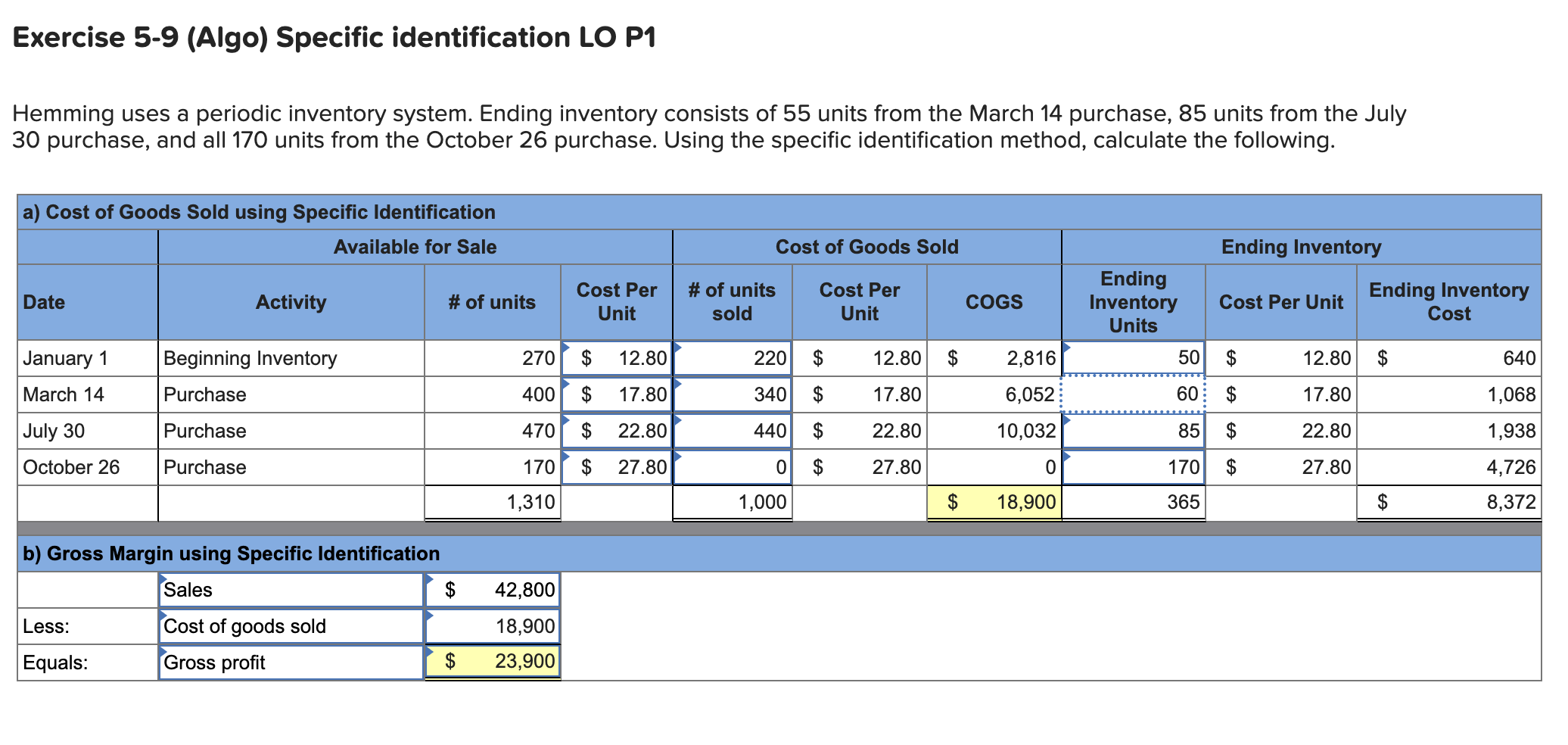Click total units available 1,310
Screen dimensions: 1568x745
[493, 502]
